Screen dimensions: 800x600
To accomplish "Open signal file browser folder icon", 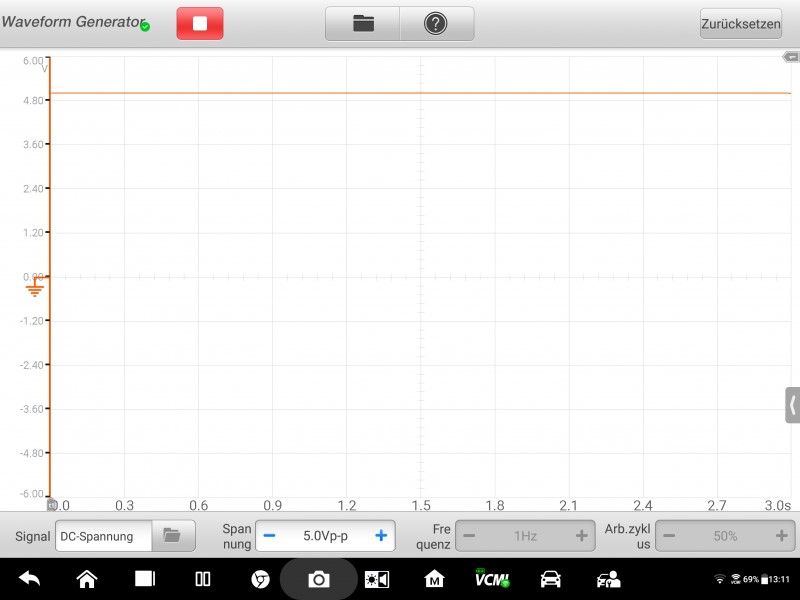I will [x=172, y=536].
